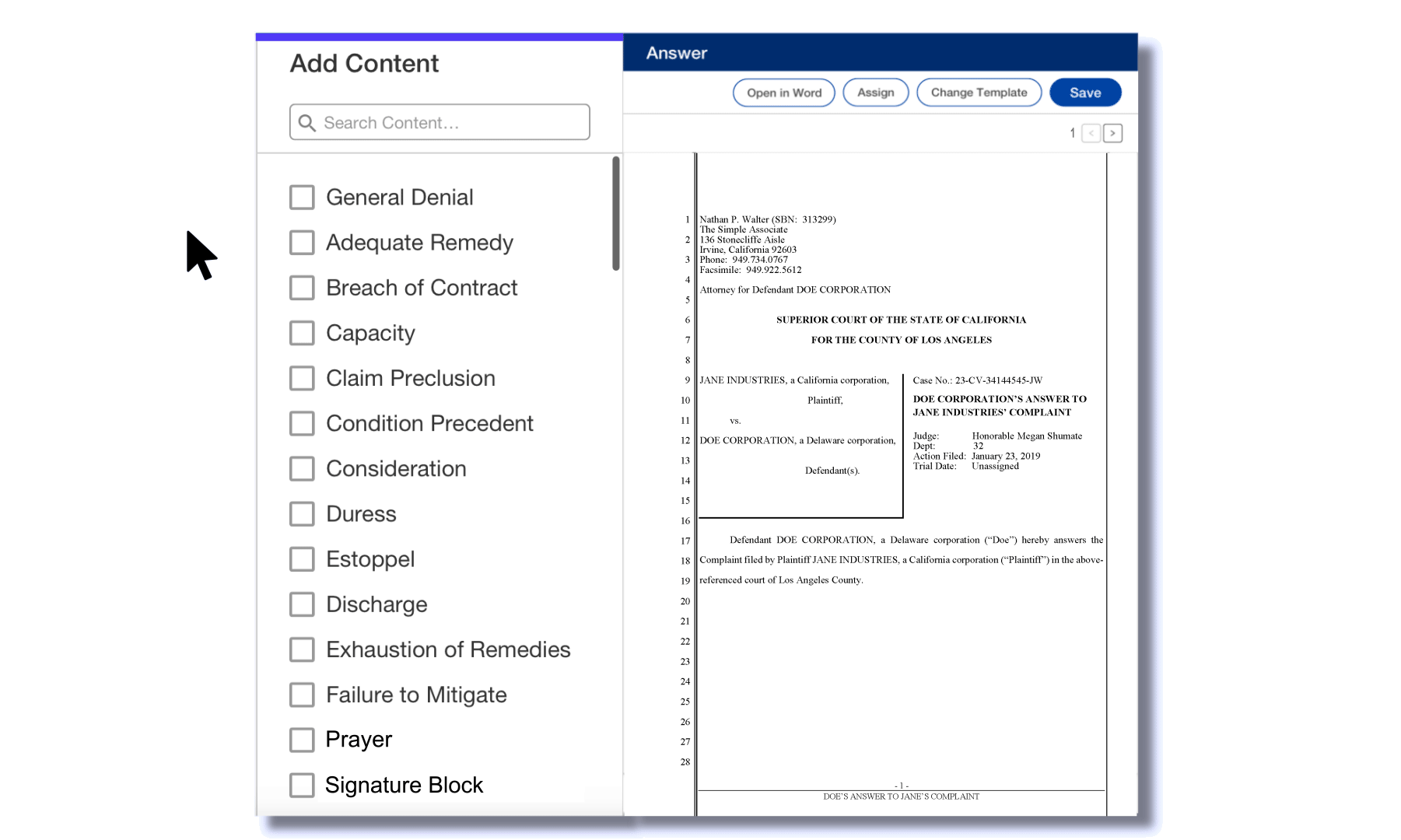Go to the previous page arrow
This screenshot has height=840, width=1401.
[1091, 133]
